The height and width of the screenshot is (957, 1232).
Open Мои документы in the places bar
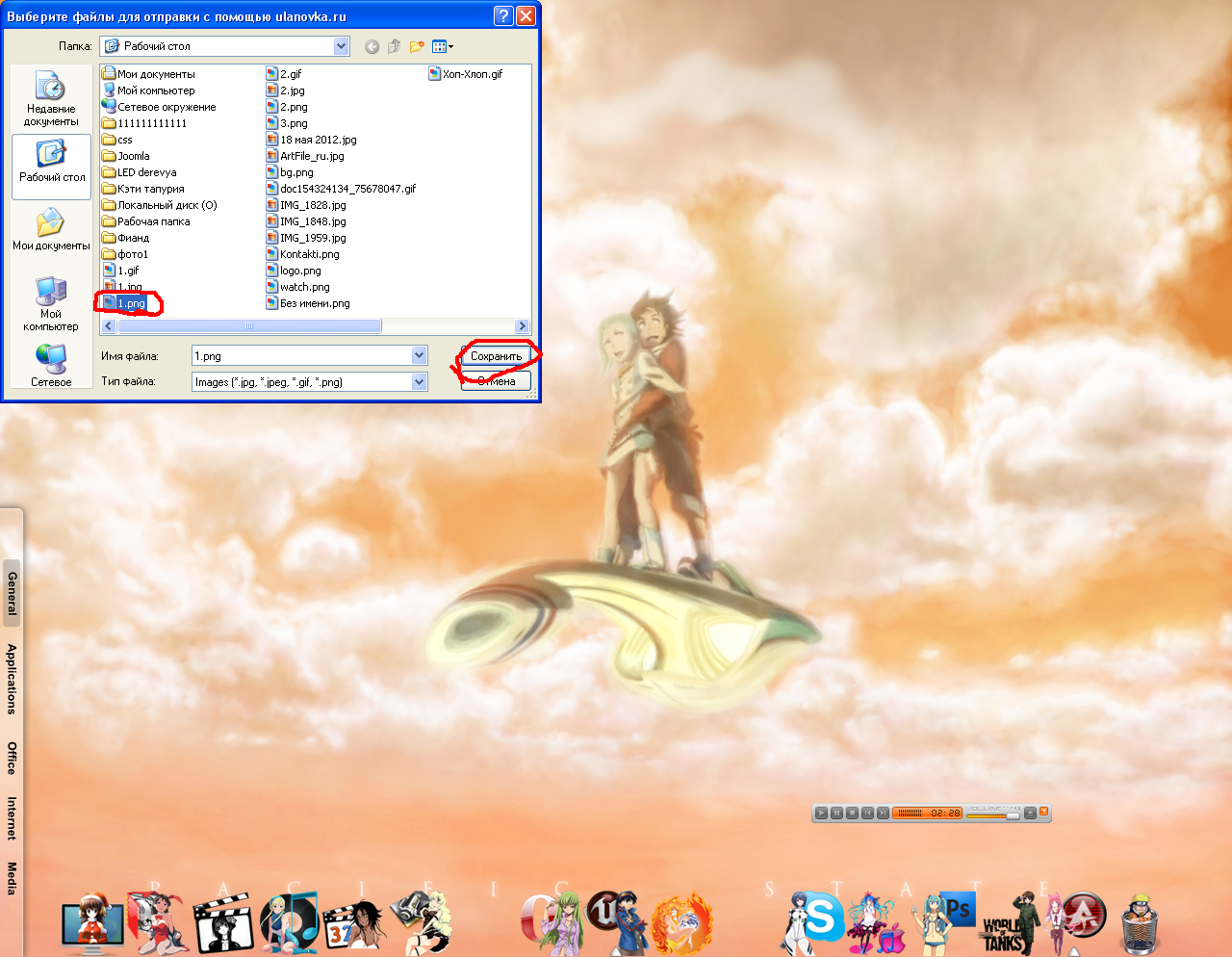point(51,231)
